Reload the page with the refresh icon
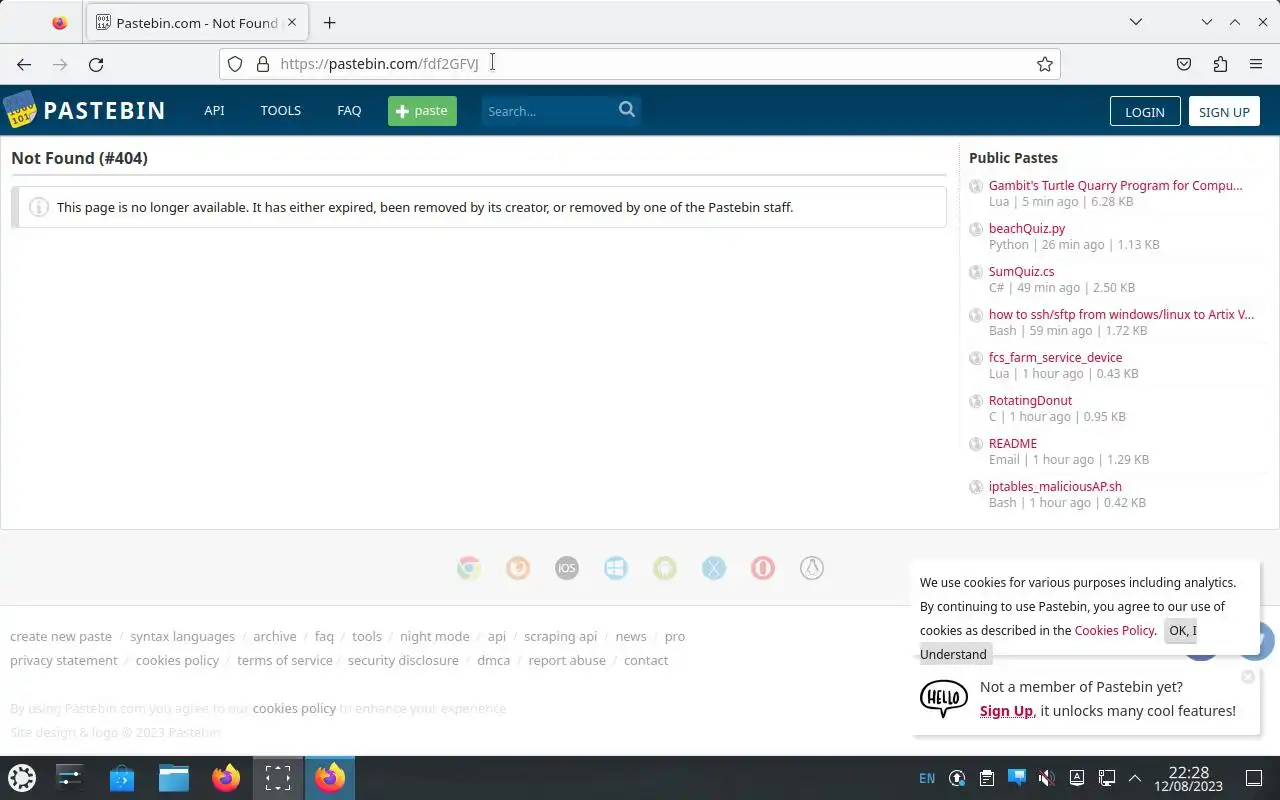This screenshot has height=800, width=1280. pos(96,64)
